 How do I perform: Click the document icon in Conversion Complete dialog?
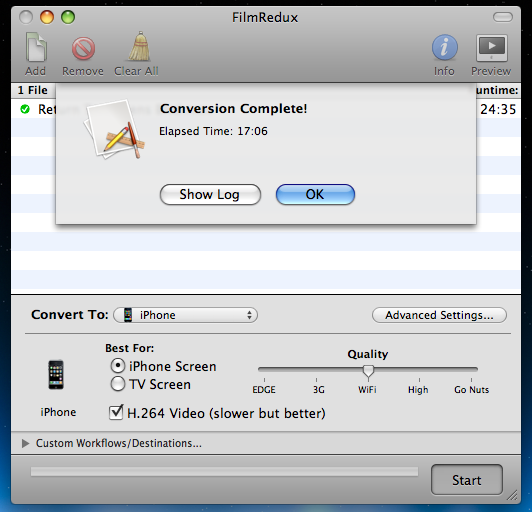[x=115, y=129]
